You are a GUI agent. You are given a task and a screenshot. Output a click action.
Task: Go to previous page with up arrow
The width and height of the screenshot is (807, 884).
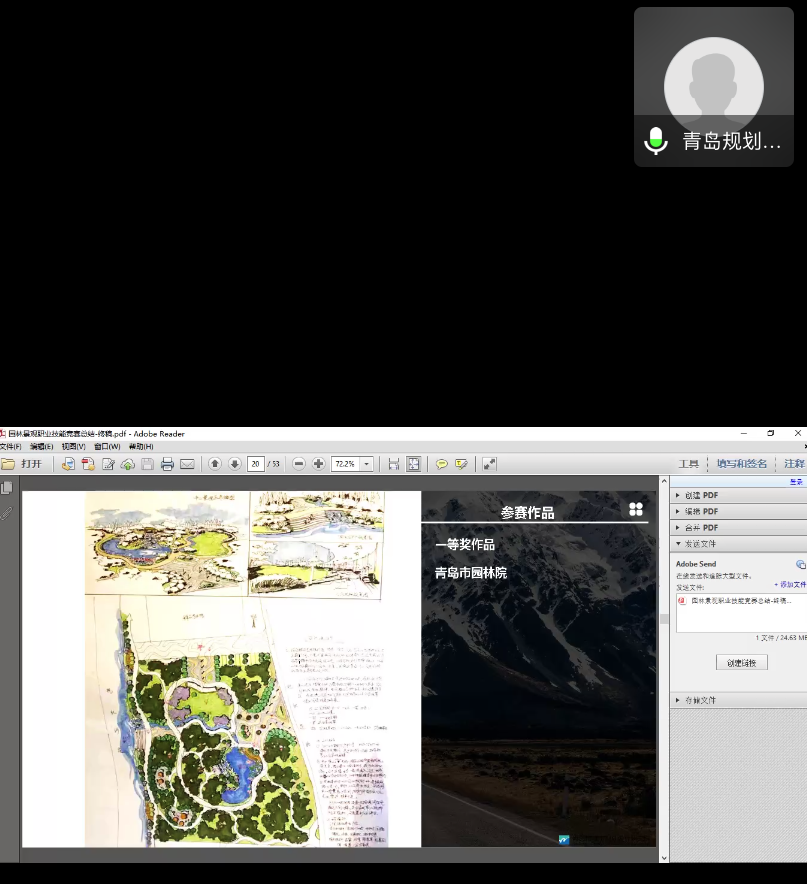(x=215, y=464)
